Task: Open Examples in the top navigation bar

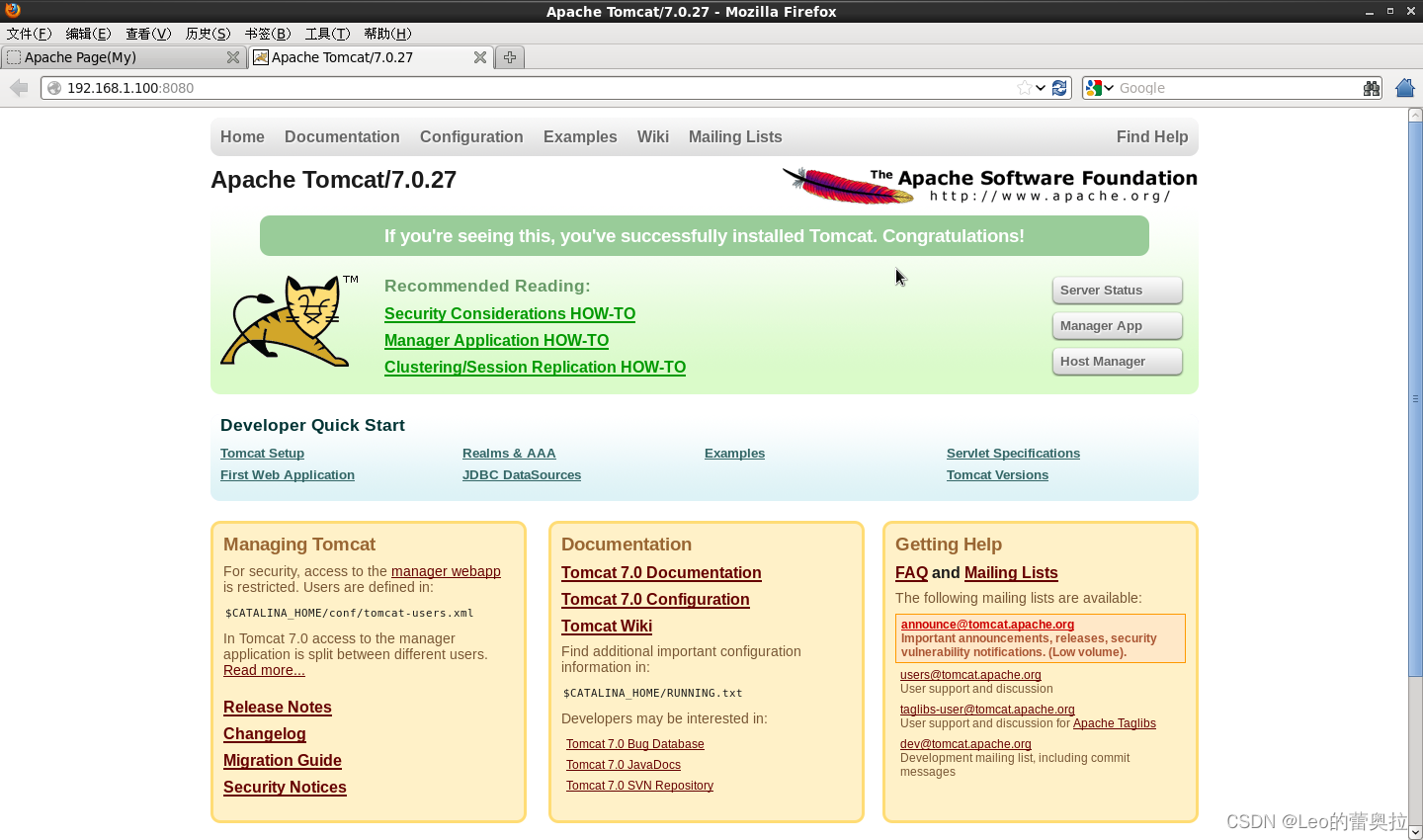Action: pyautogui.click(x=580, y=136)
